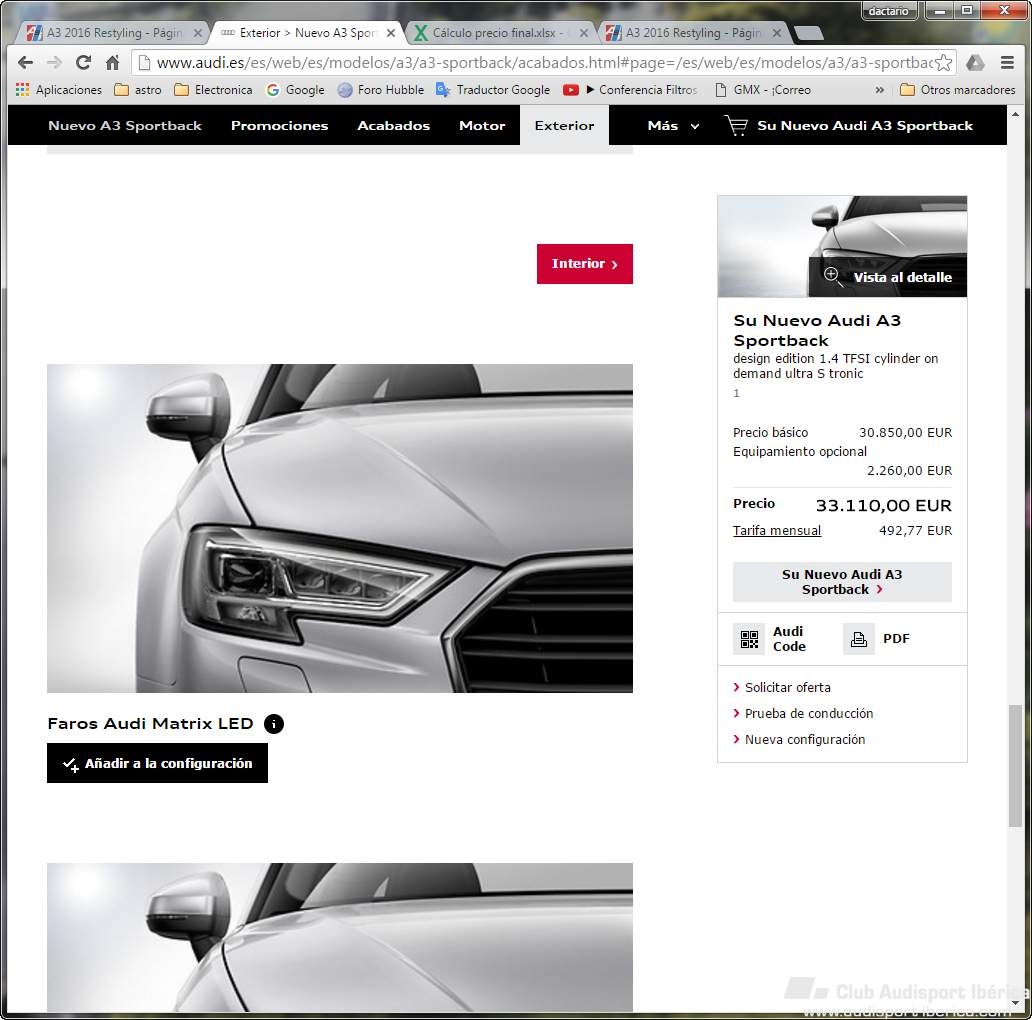
Task: Click the Faros Audi Matrix LED heading
Action: 150,724
